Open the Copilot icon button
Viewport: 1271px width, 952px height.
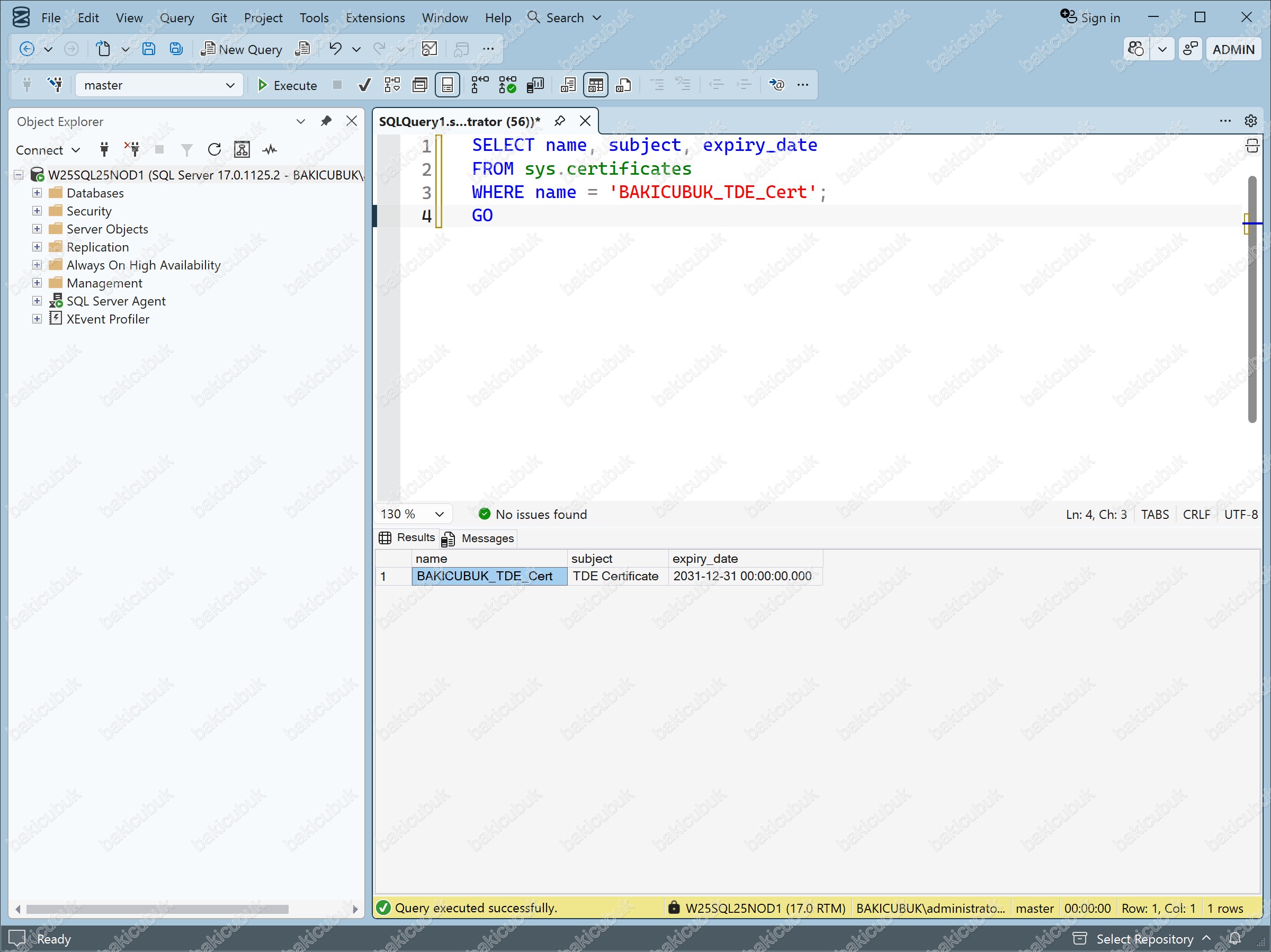pos(1136,49)
